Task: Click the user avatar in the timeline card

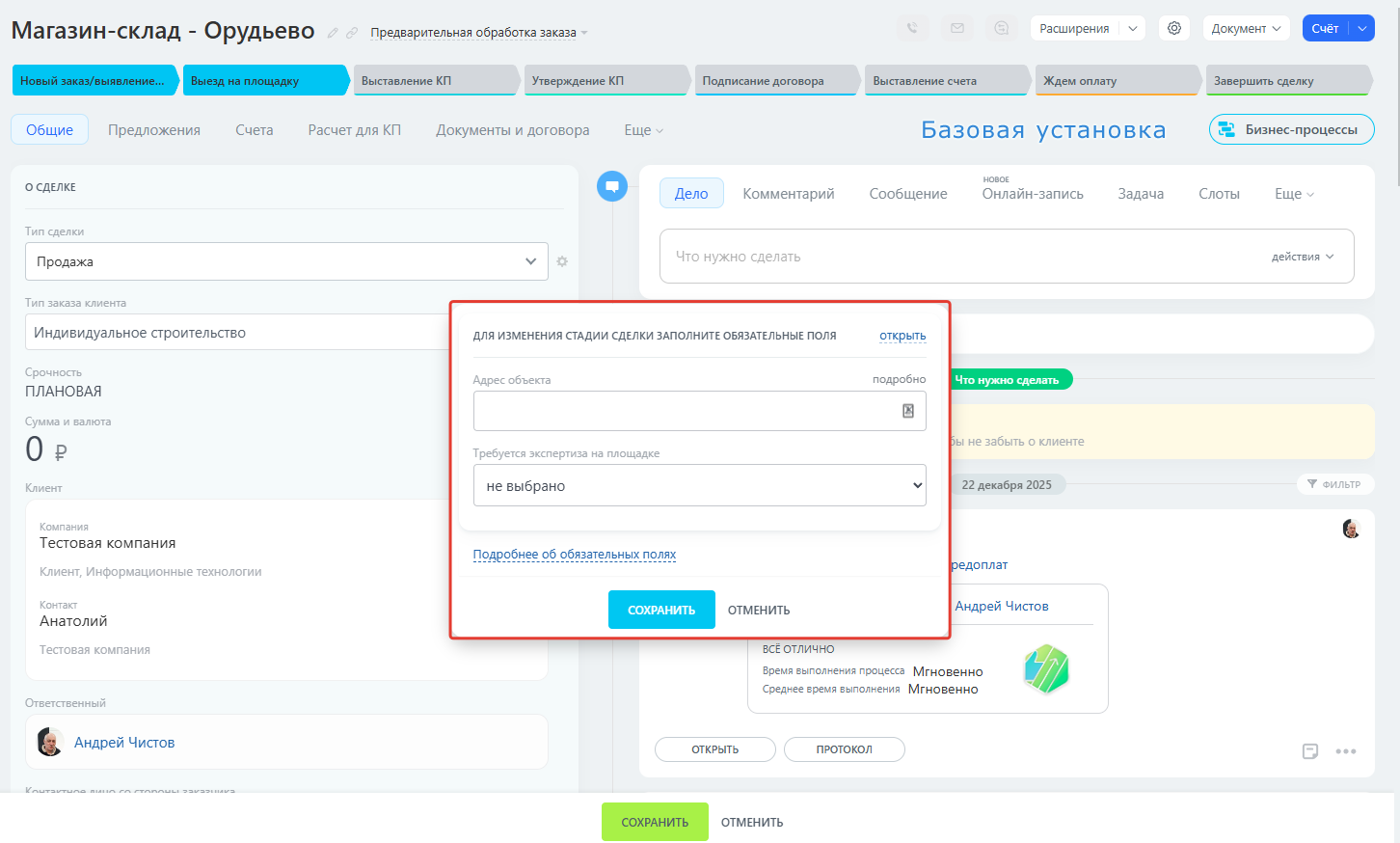Action: (1351, 529)
